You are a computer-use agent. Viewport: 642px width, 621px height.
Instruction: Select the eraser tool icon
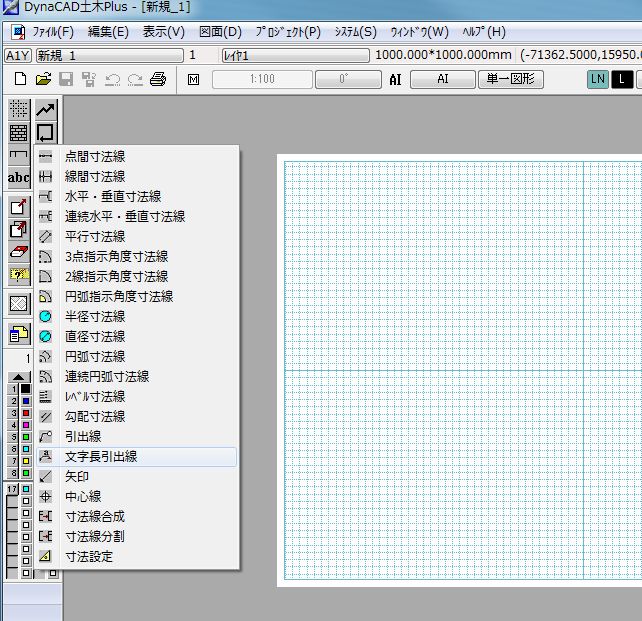tap(18, 252)
